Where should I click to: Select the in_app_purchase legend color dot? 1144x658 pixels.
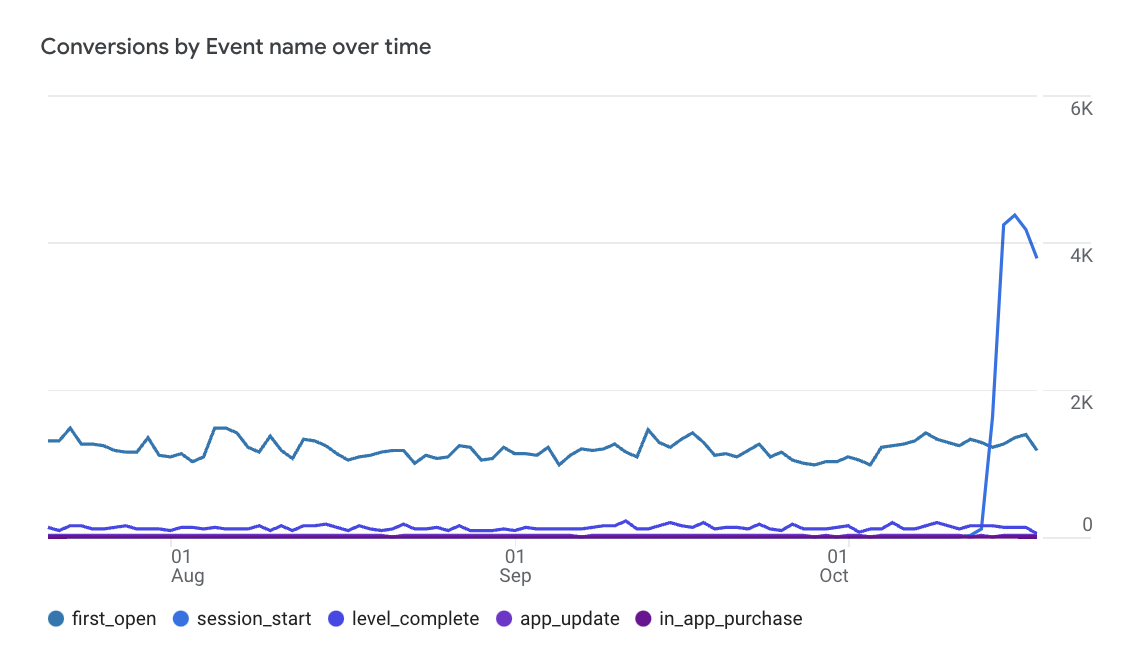(644, 619)
